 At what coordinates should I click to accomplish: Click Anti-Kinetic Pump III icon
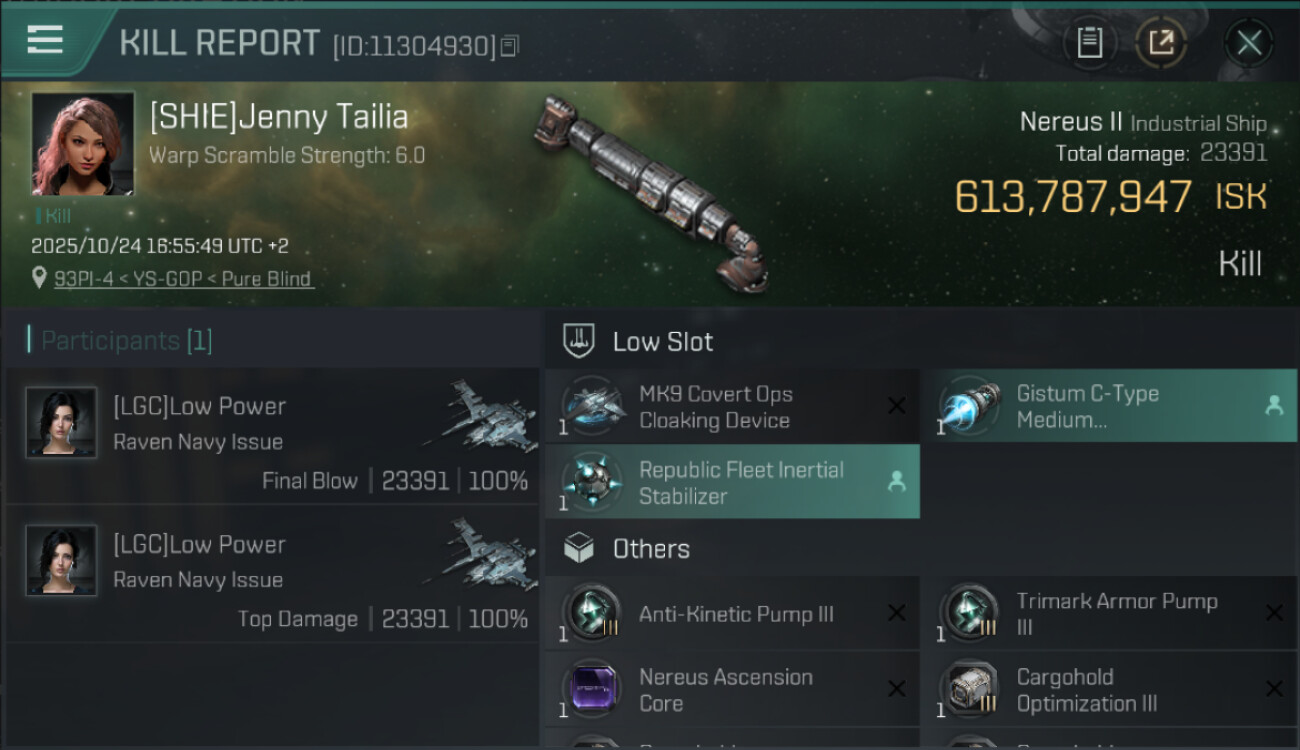594,614
